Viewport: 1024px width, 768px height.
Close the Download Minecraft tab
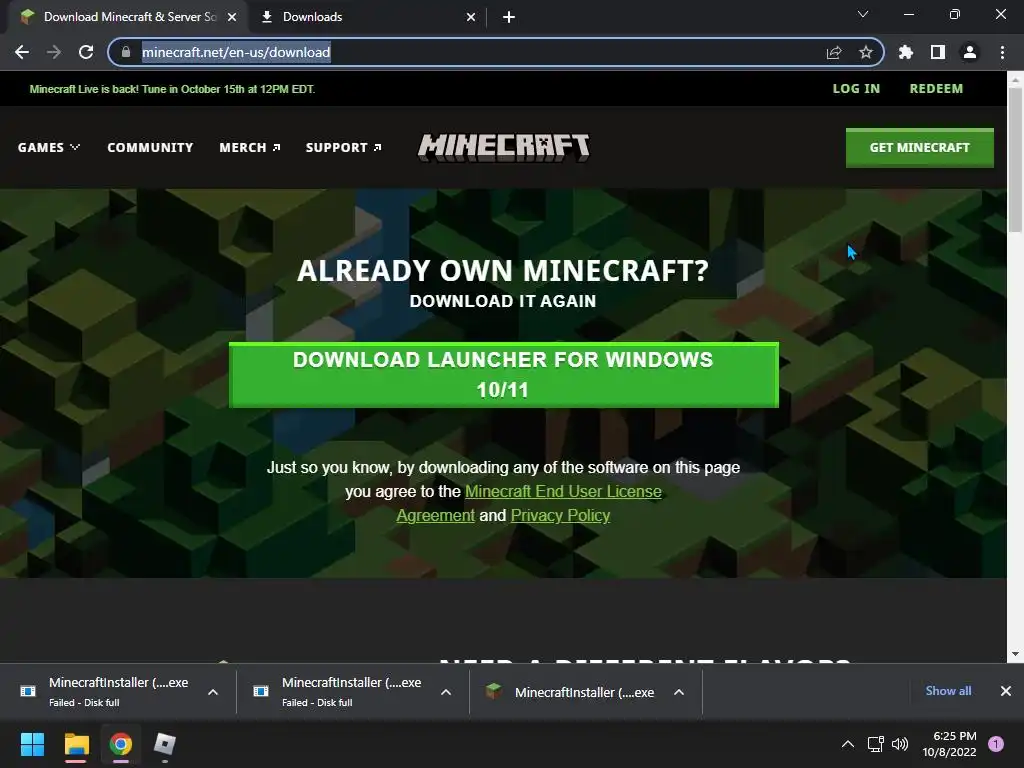pyautogui.click(x=232, y=17)
